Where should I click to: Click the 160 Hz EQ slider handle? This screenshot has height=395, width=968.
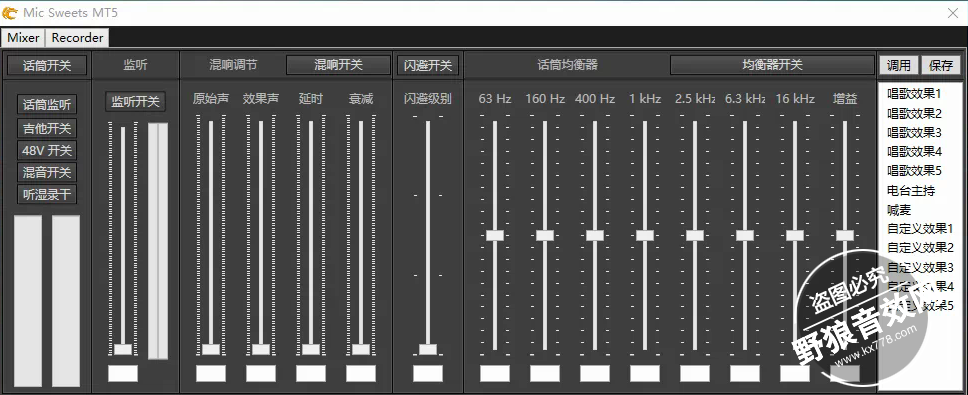tap(545, 235)
